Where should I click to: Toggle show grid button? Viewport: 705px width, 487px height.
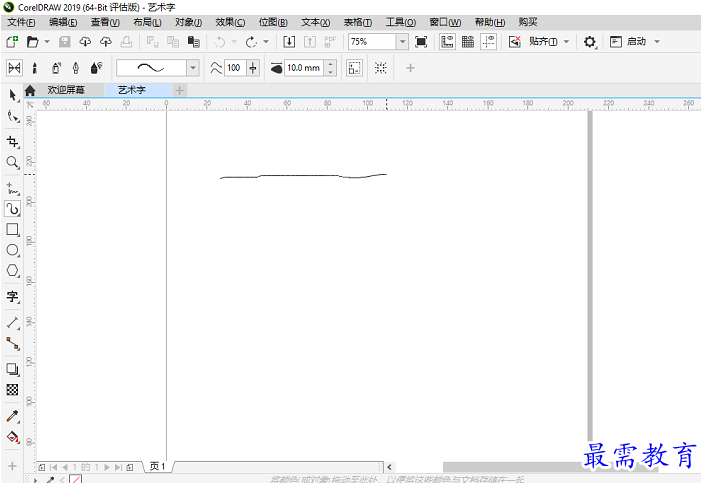coord(468,42)
